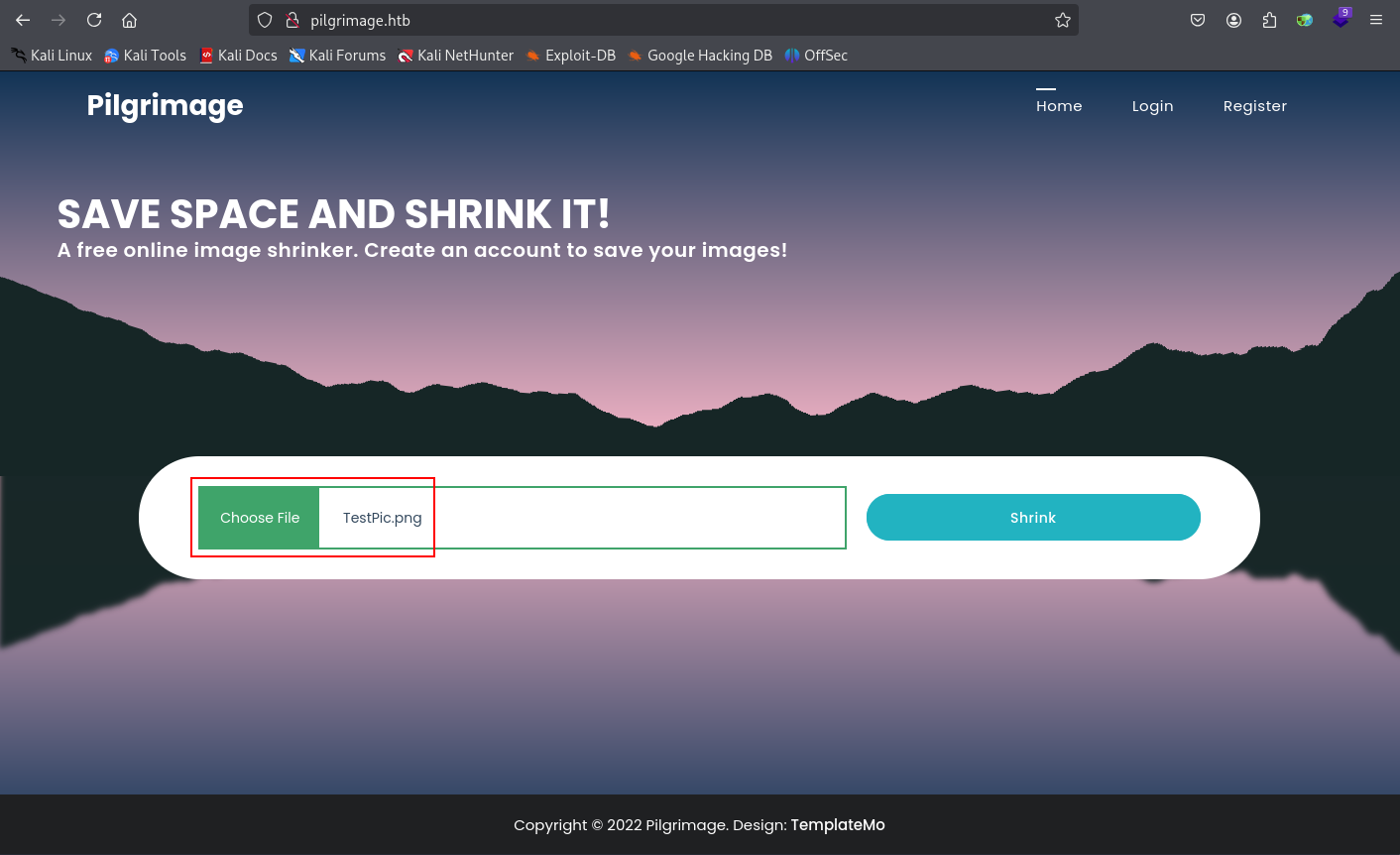Click the Pilgrimage site logo
The width and height of the screenshot is (1400, 855).
pos(165,105)
